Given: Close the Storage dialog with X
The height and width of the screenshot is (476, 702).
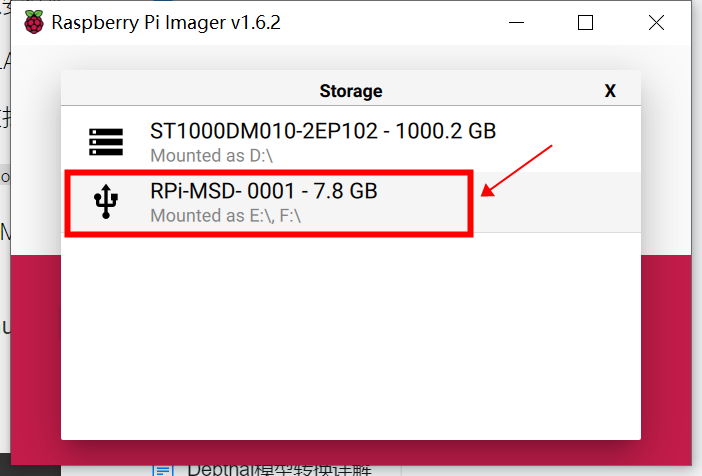Looking at the screenshot, I should click(x=610, y=91).
